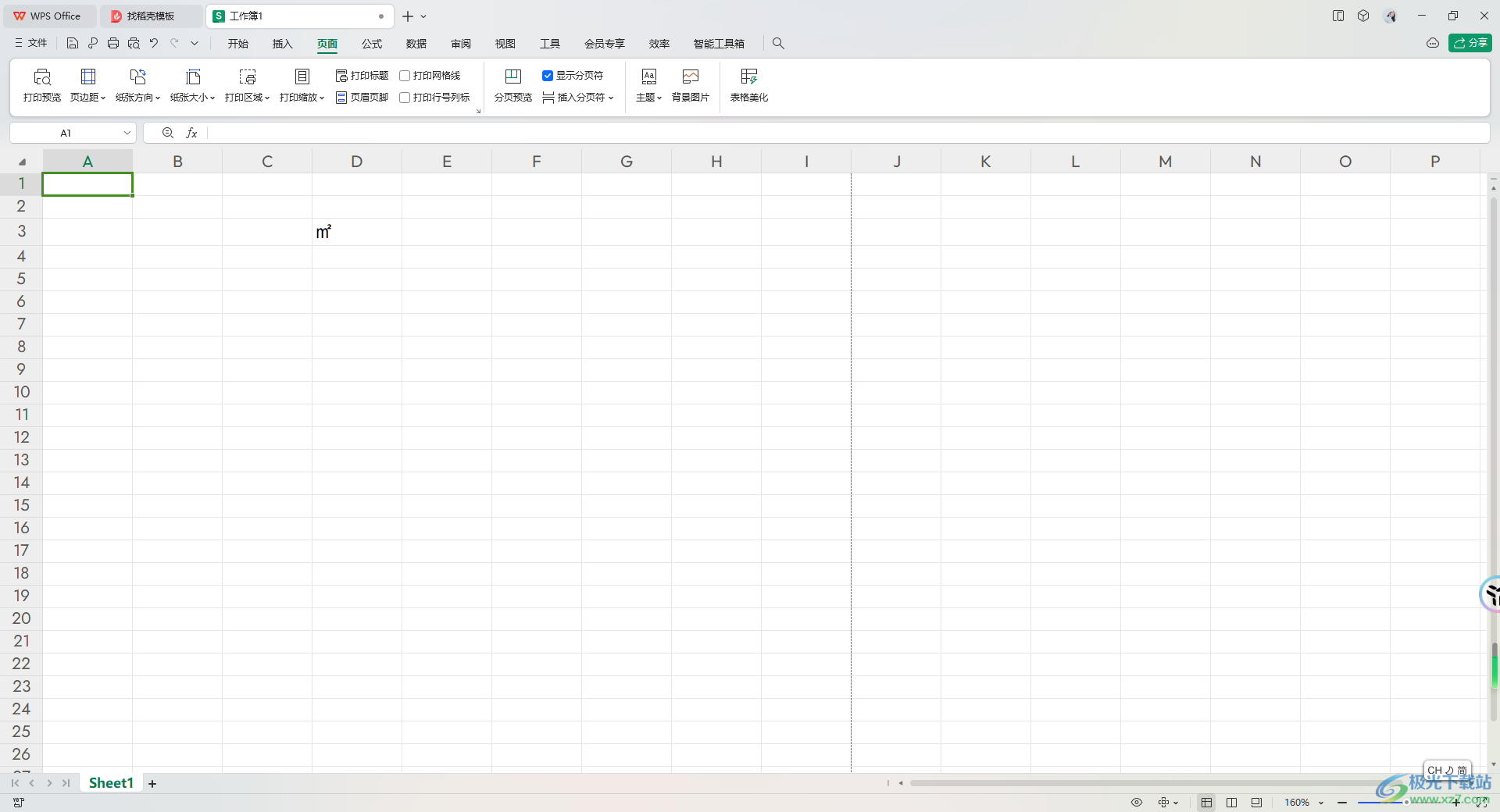Viewport: 1500px width, 812px height.
Task: Click the horizontal scrollbar
Action: pyautogui.click(x=1156, y=783)
